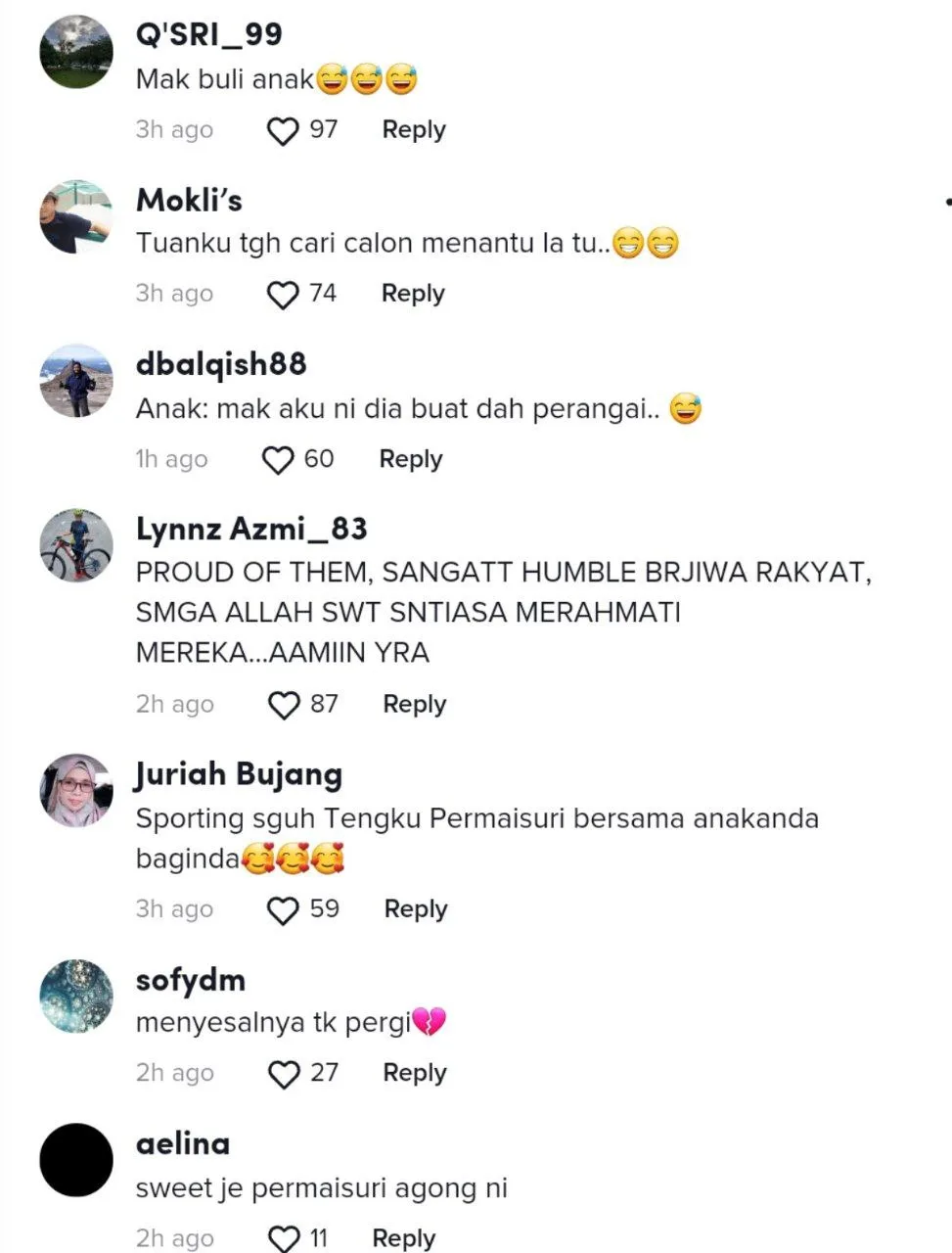Viewport: 952px width, 1253px height.
Task: Reply to Juriah Bujang's comment
Action: (416, 909)
